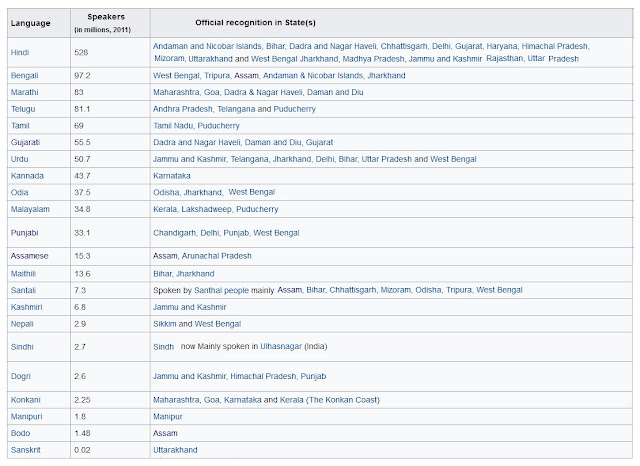Screen dimensions: 640x466
Task: Click Arunachal Pradesh in Assamese row
Action: [x=216, y=256]
